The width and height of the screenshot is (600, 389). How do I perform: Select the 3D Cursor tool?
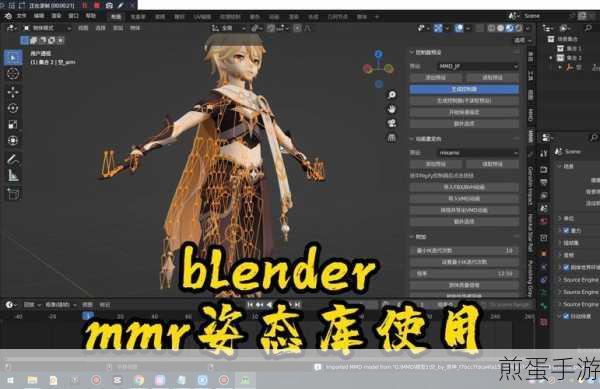pyautogui.click(x=13, y=73)
